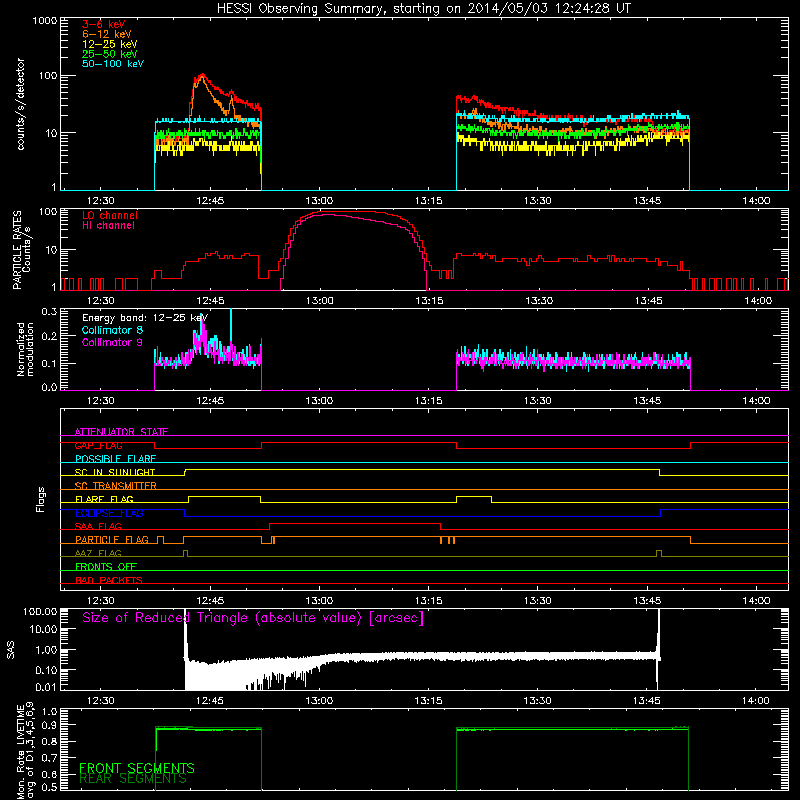Screen dimensions: 800x800
Task: Click the GAP_FLAG label
Action: [98, 445]
